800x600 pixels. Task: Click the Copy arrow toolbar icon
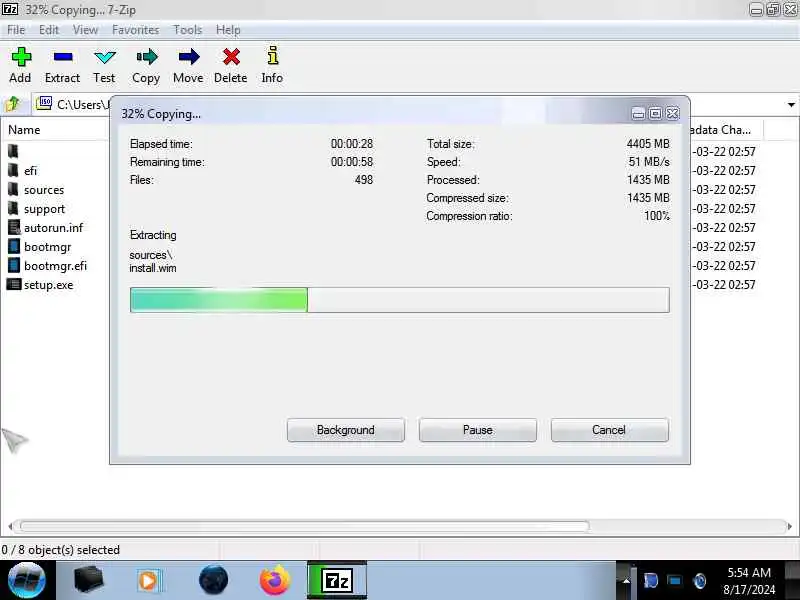point(146,57)
